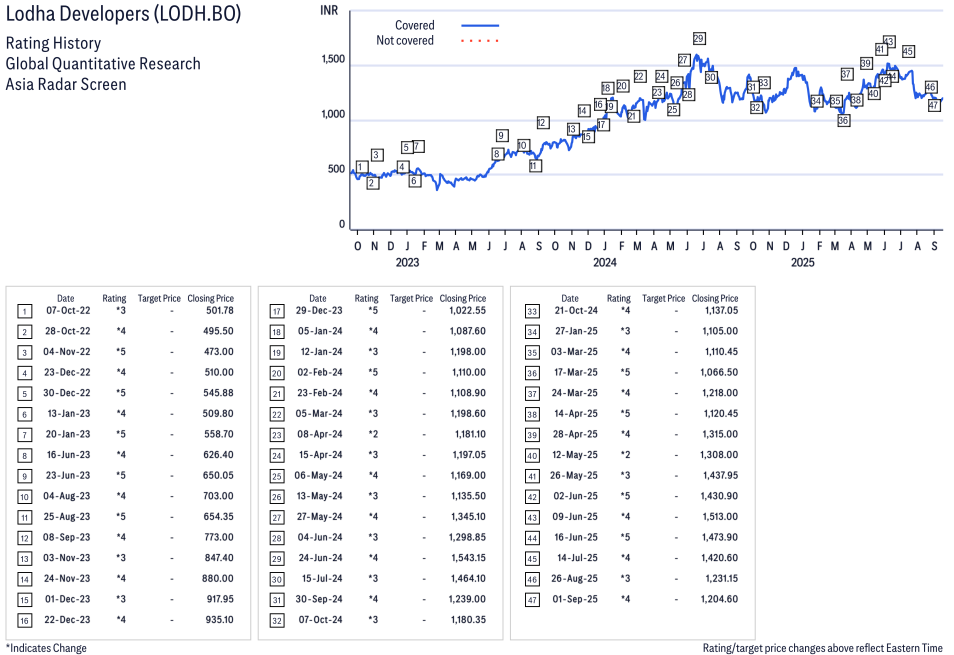Click Target Price header in second table
Screen dimensions: 954x655
click(411, 299)
